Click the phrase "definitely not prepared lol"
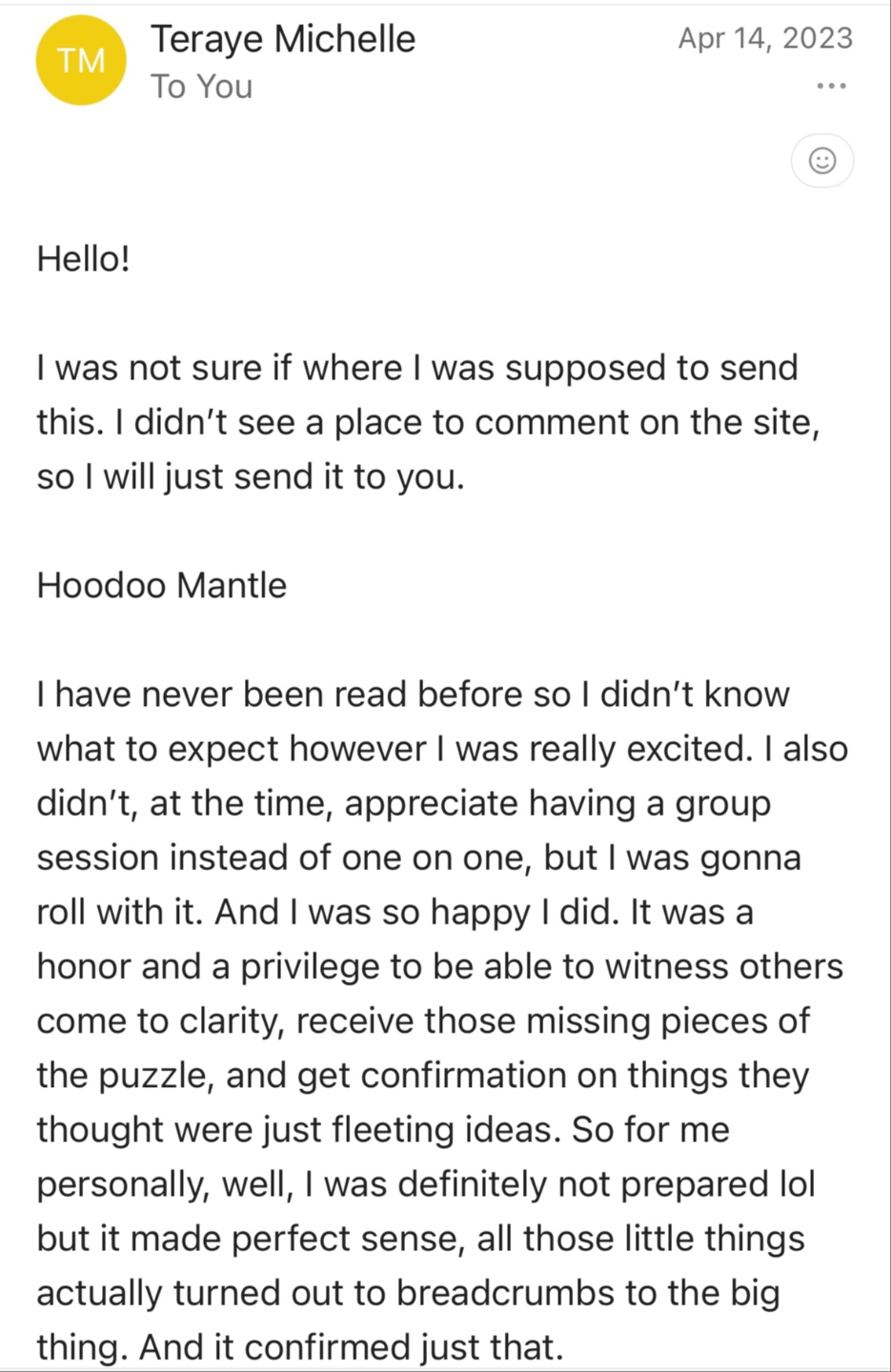Screen dimensions: 891x1372 click(606, 1184)
